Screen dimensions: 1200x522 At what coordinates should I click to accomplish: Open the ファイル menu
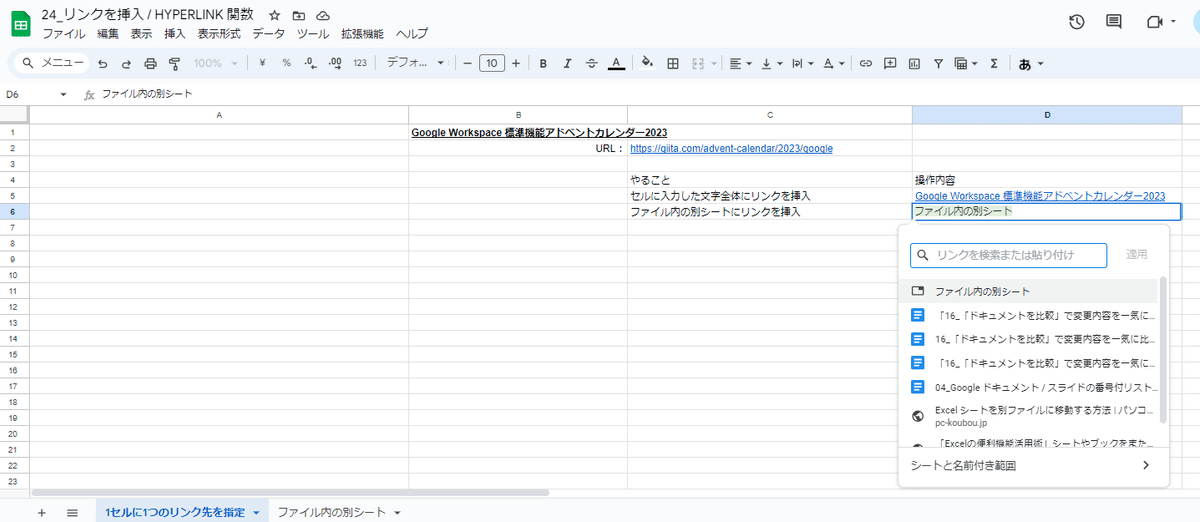coord(63,34)
